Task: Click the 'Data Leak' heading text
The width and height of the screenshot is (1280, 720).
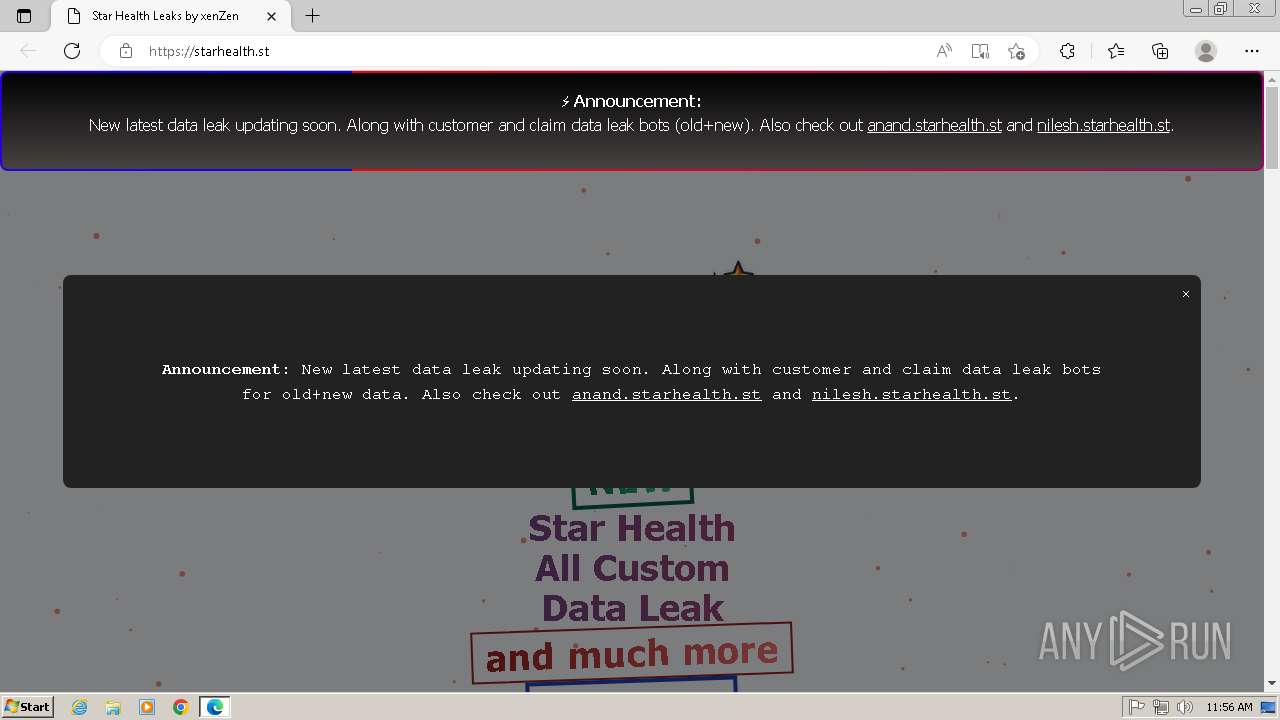Action: [632, 608]
